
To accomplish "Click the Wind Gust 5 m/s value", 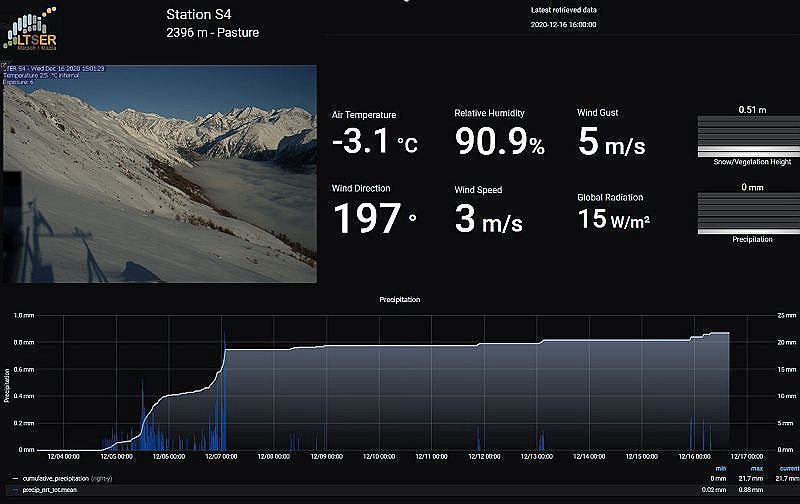I will 612,141.
